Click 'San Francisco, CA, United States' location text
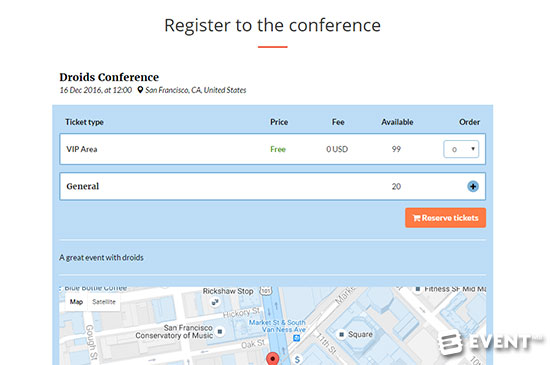 (196, 90)
